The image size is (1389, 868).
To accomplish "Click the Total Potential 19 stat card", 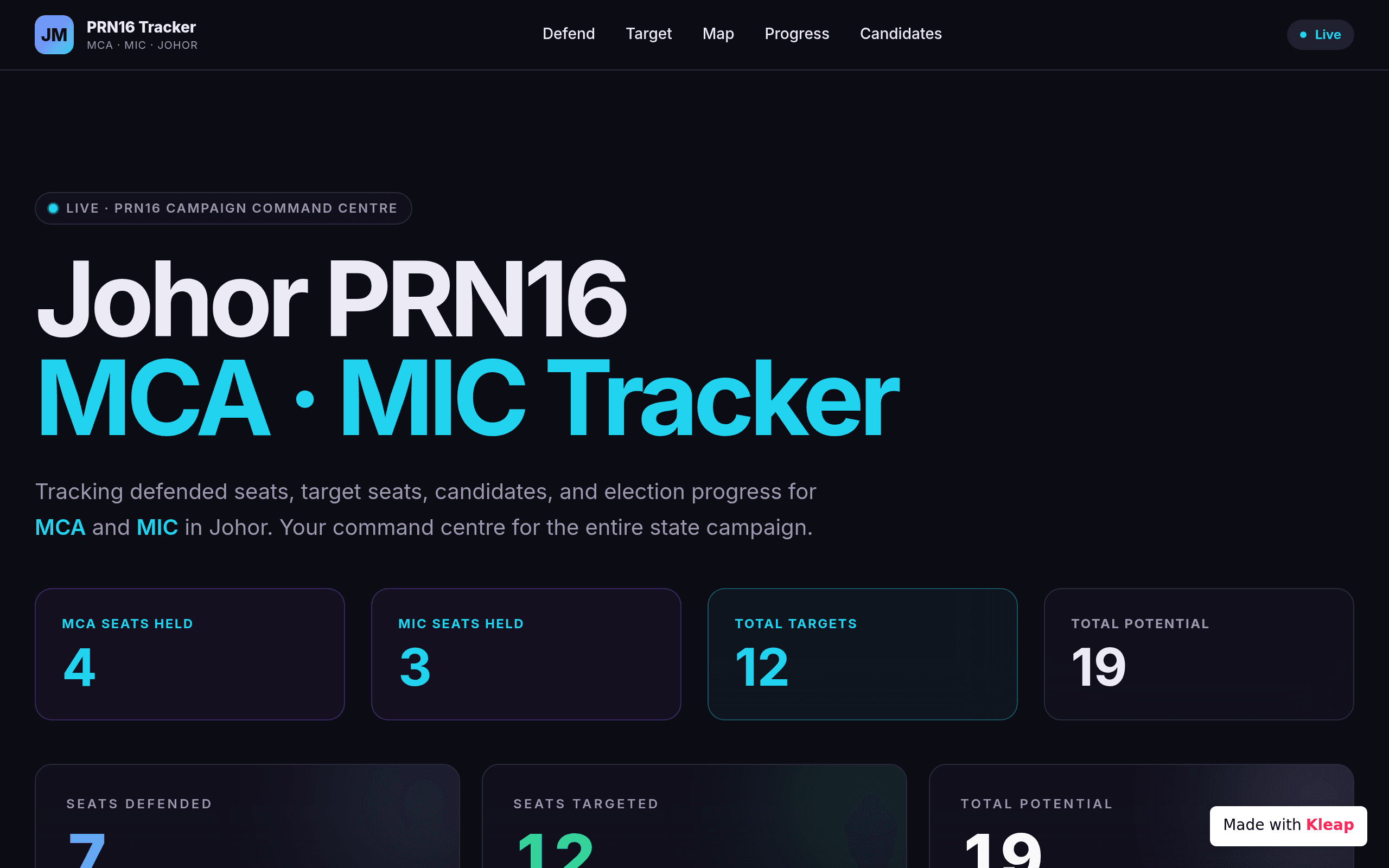I will coord(1199,654).
